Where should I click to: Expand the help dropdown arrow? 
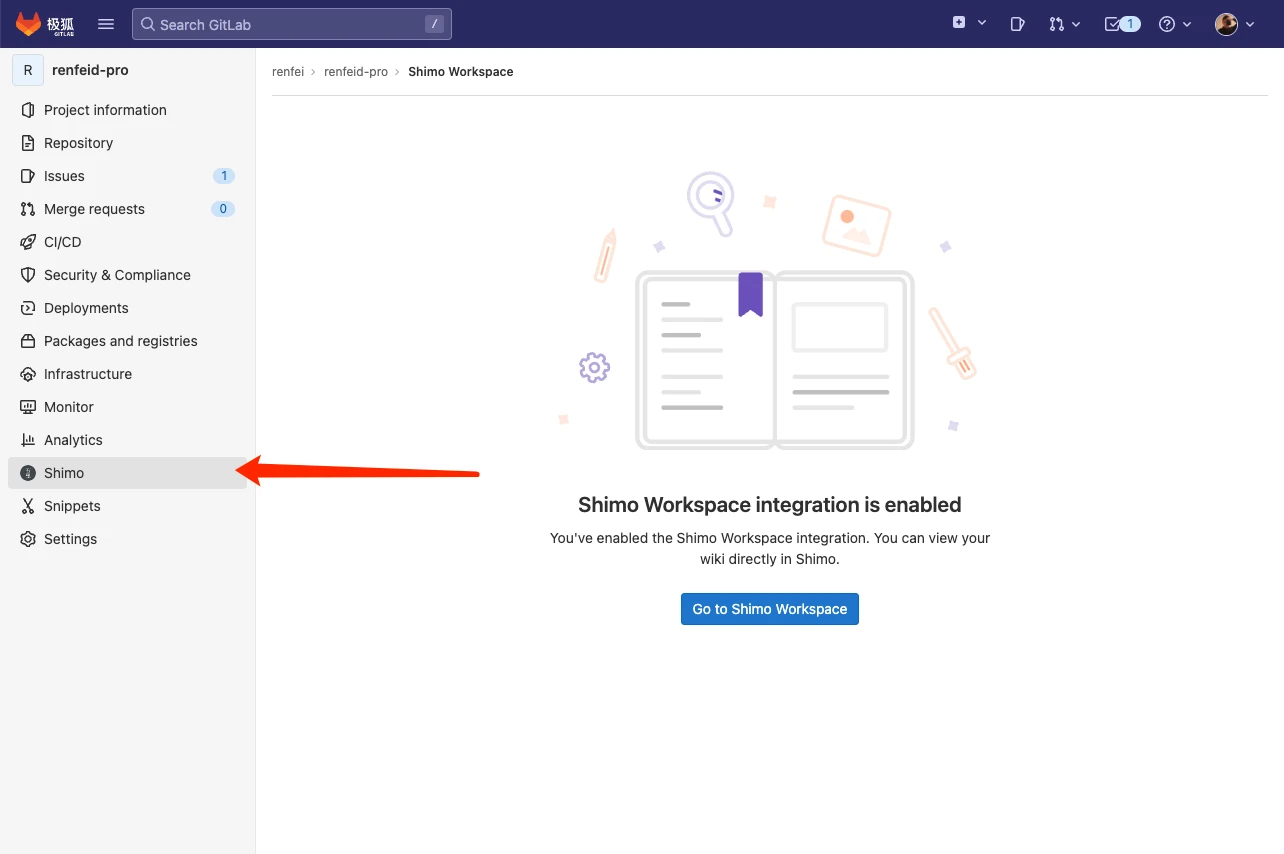click(1187, 24)
